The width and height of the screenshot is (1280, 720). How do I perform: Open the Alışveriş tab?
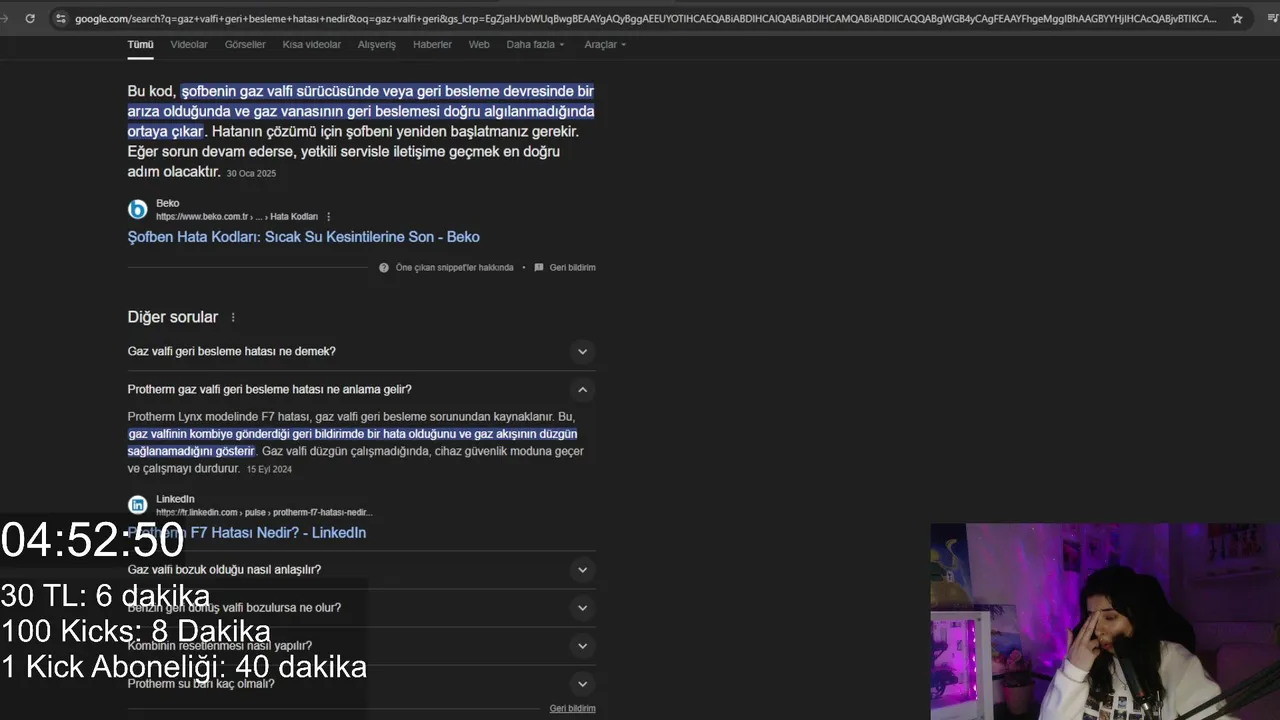point(377,44)
